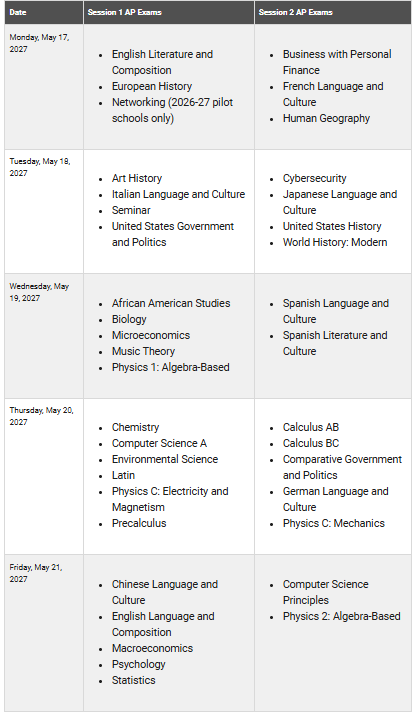The image size is (418, 714).
Task: Click the Statistics exam item
Action: (x=133, y=680)
